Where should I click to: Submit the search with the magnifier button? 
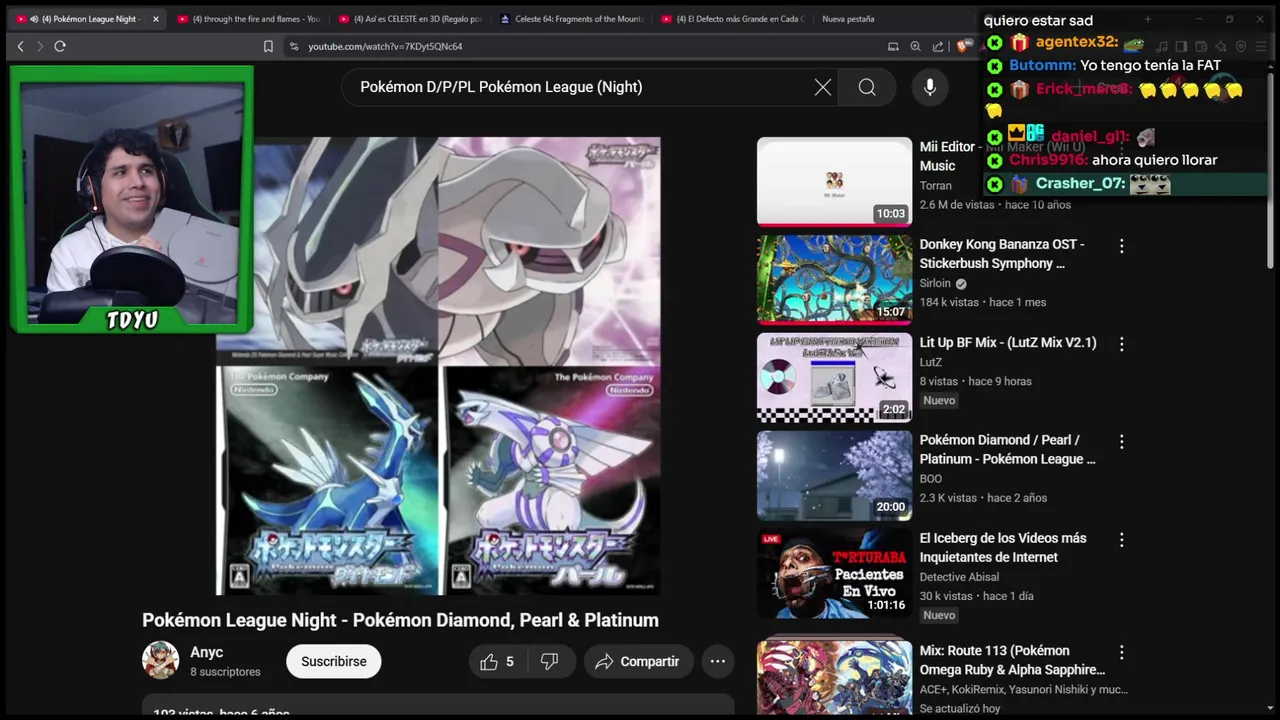(x=867, y=87)
